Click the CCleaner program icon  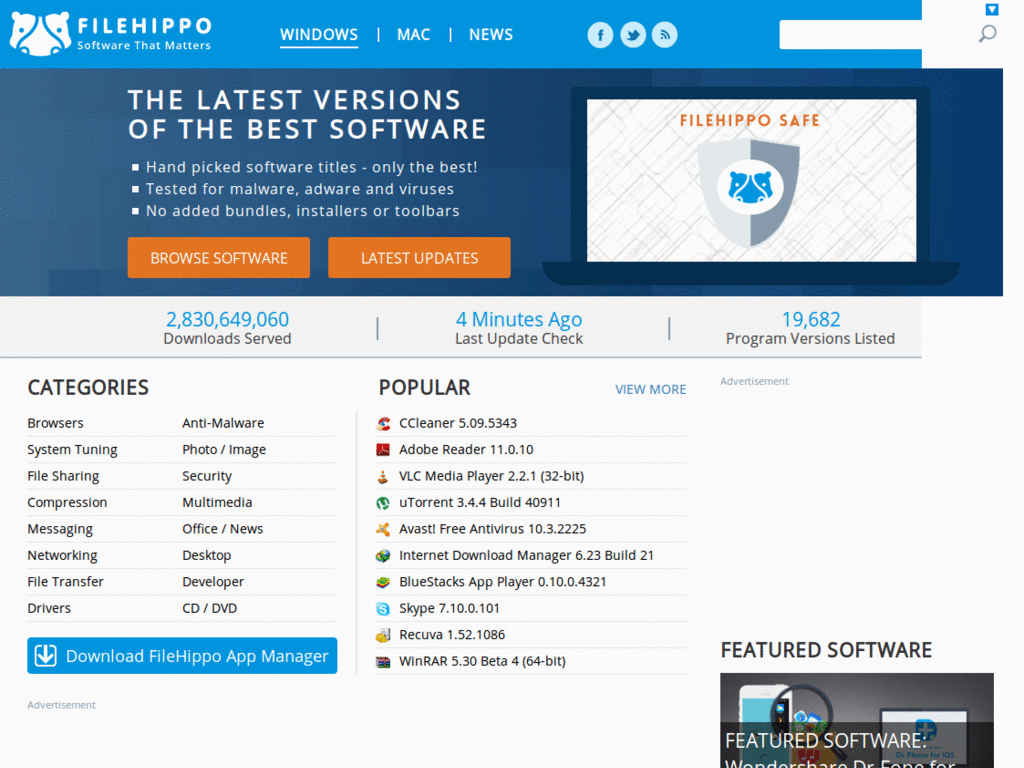tap(383, 423)
